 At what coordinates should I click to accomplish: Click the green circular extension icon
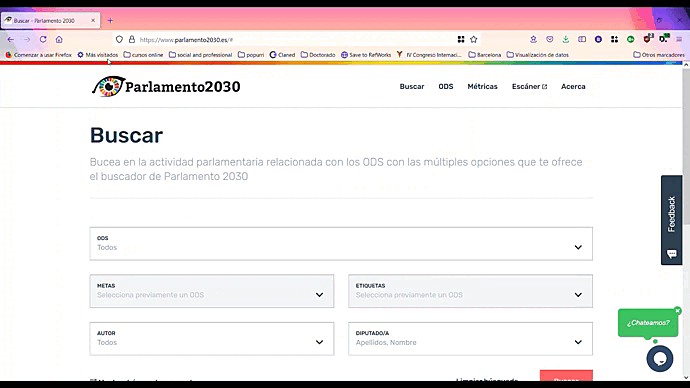click(x=631, y=39)
